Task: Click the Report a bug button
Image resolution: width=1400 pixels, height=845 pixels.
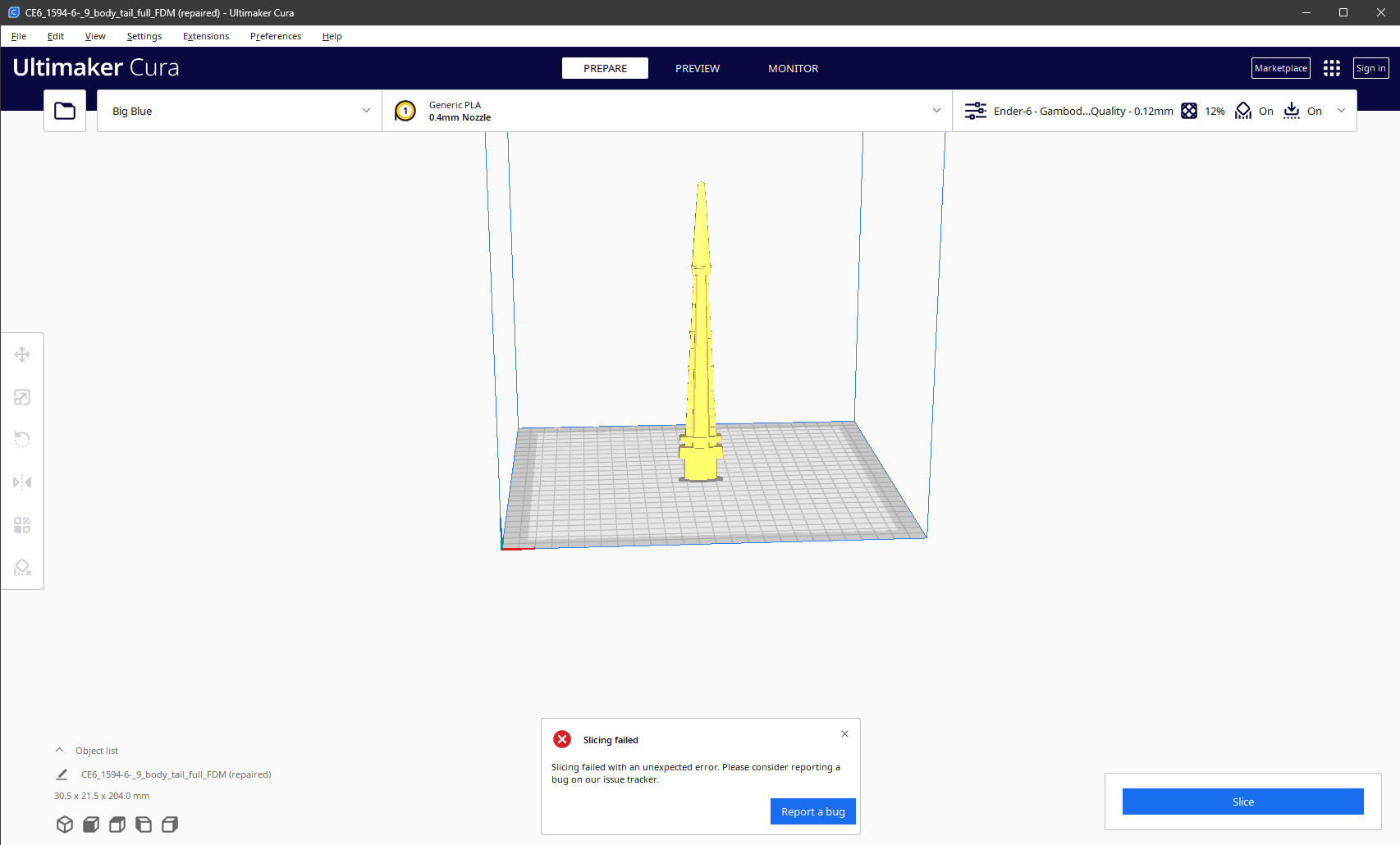Action: click(x=812, y=811)
